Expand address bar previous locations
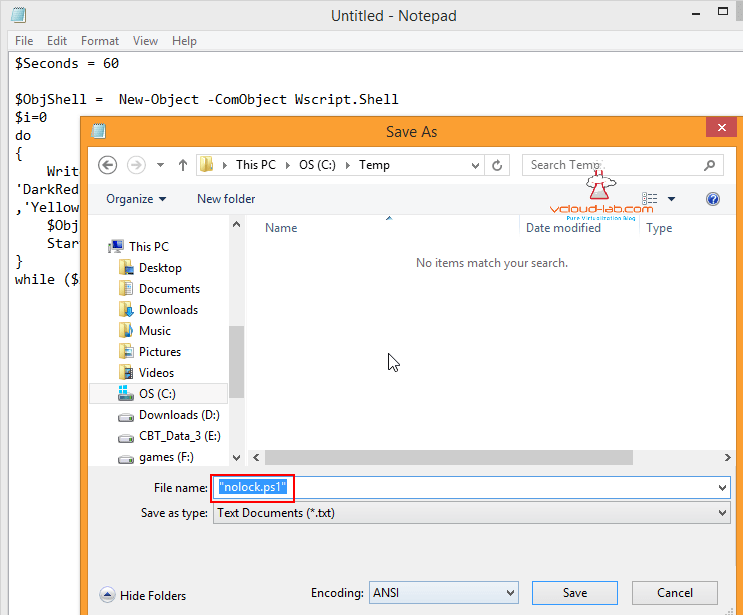Screen dimensions: 743x615 [475, 165]
